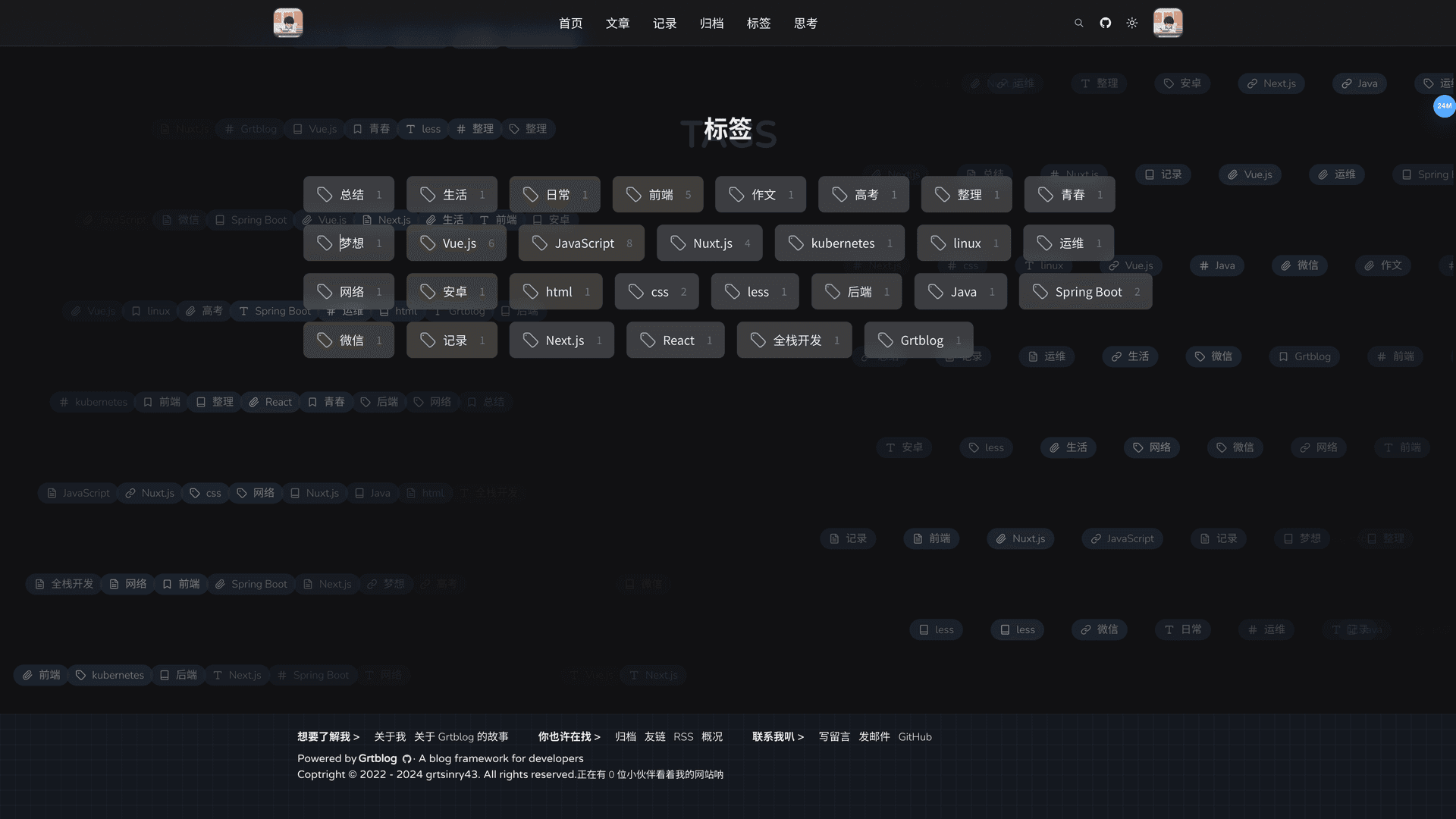1456x819 pixels.
Task: Open the 关于我 footer link
Action: [x=389, y=736]
